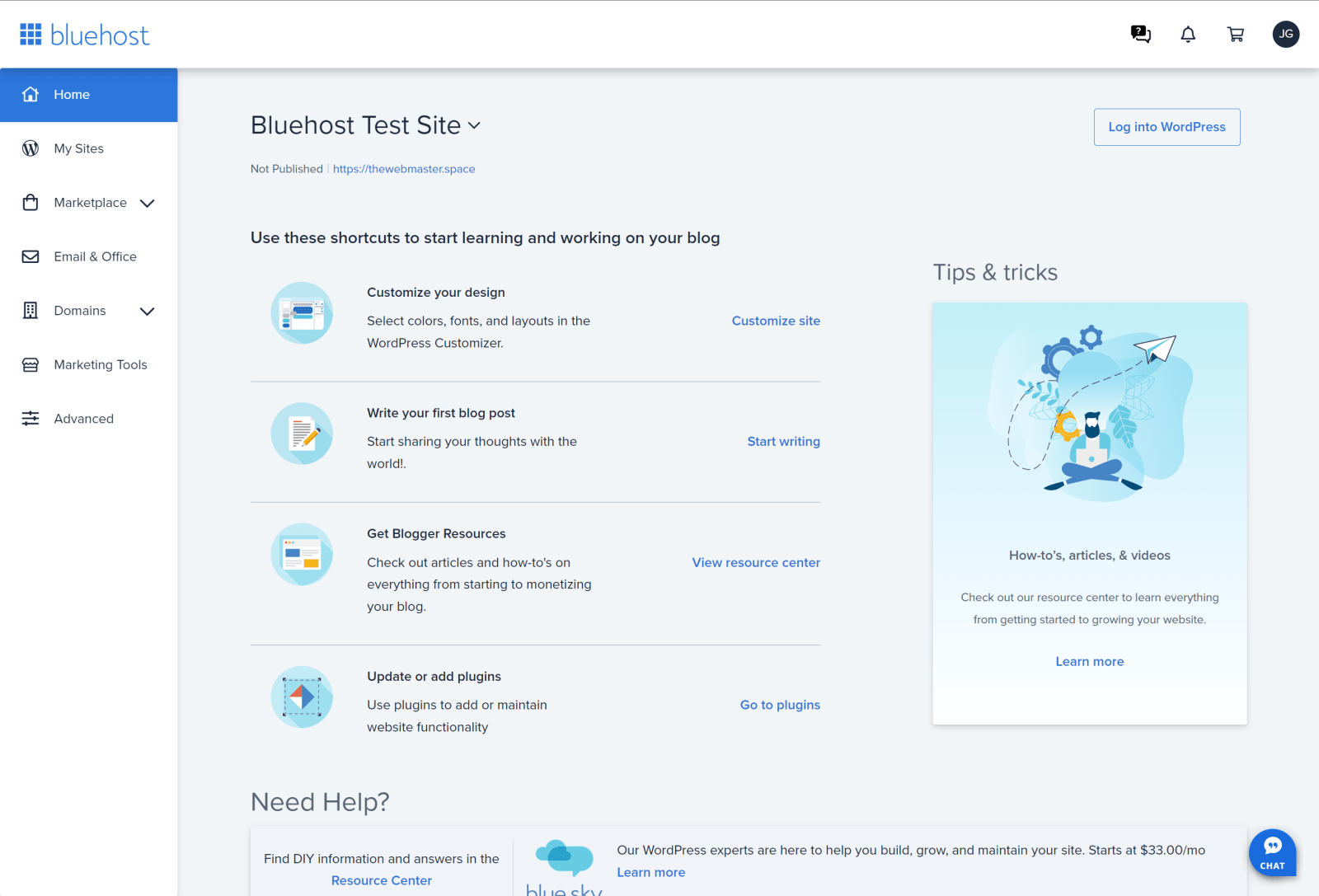Click the Tips & tricks heading
The width and height of the screenshot is (1319, 896).
pyautogui.click(x=995, y=272)
